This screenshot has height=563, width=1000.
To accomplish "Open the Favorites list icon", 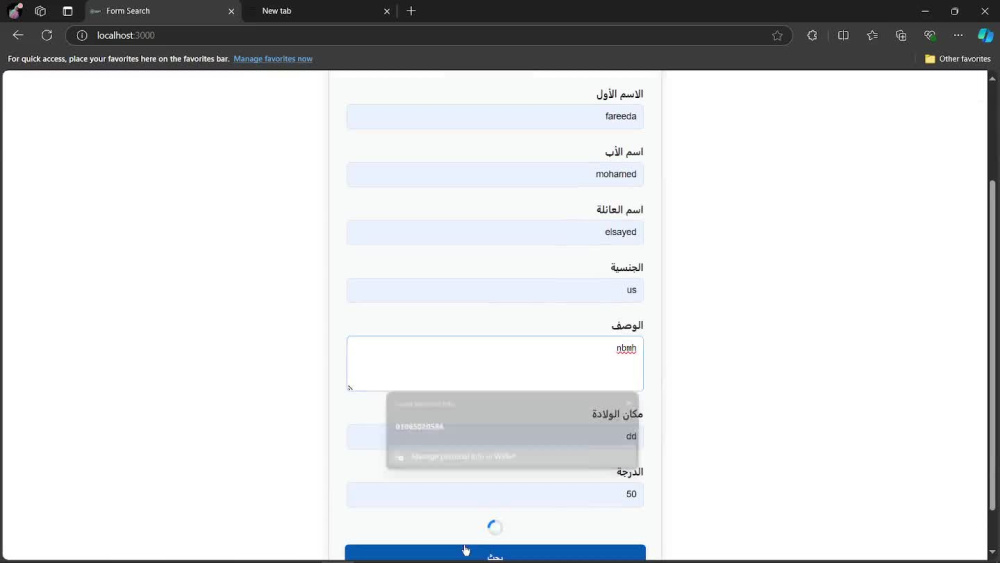I will 872,35.
